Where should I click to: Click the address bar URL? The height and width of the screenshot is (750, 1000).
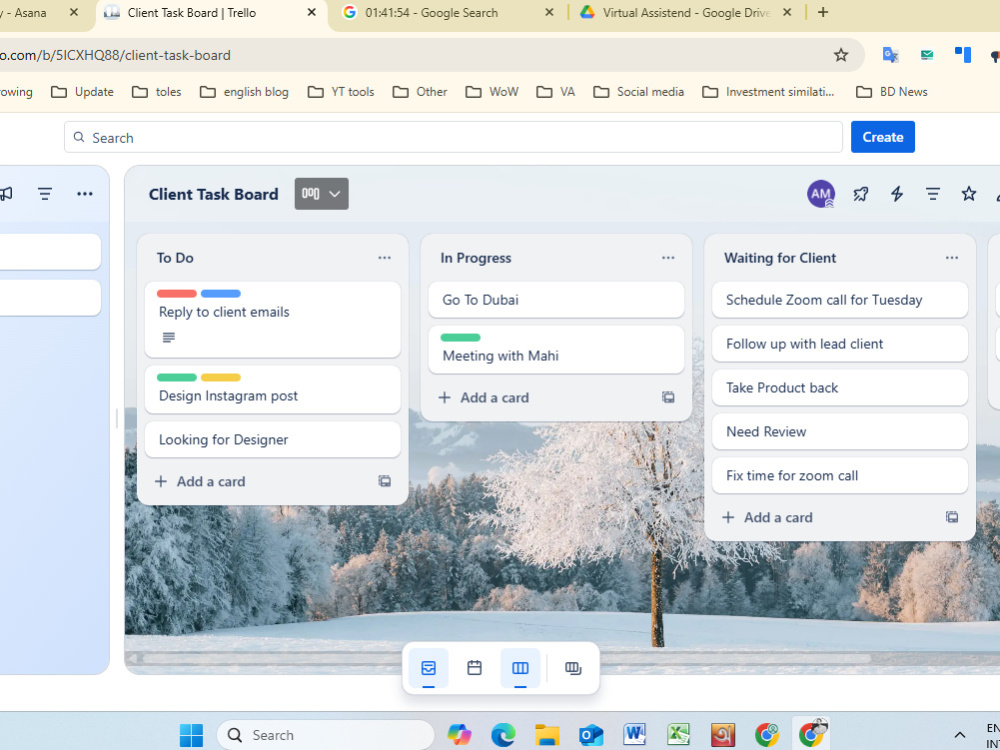tap(115, 55)
